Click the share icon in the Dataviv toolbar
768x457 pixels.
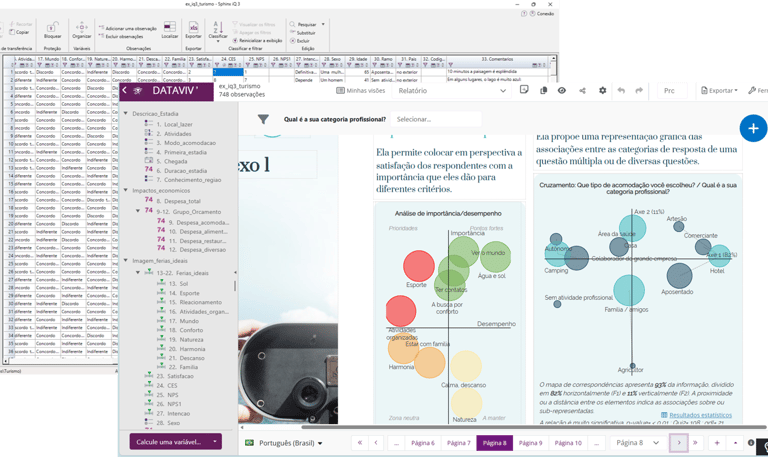coord(582,91)
